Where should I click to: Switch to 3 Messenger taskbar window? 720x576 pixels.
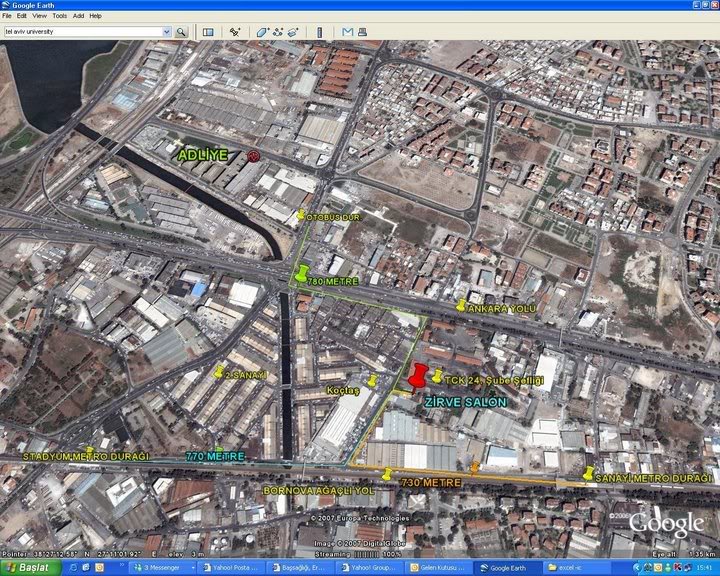click(163, 568)
